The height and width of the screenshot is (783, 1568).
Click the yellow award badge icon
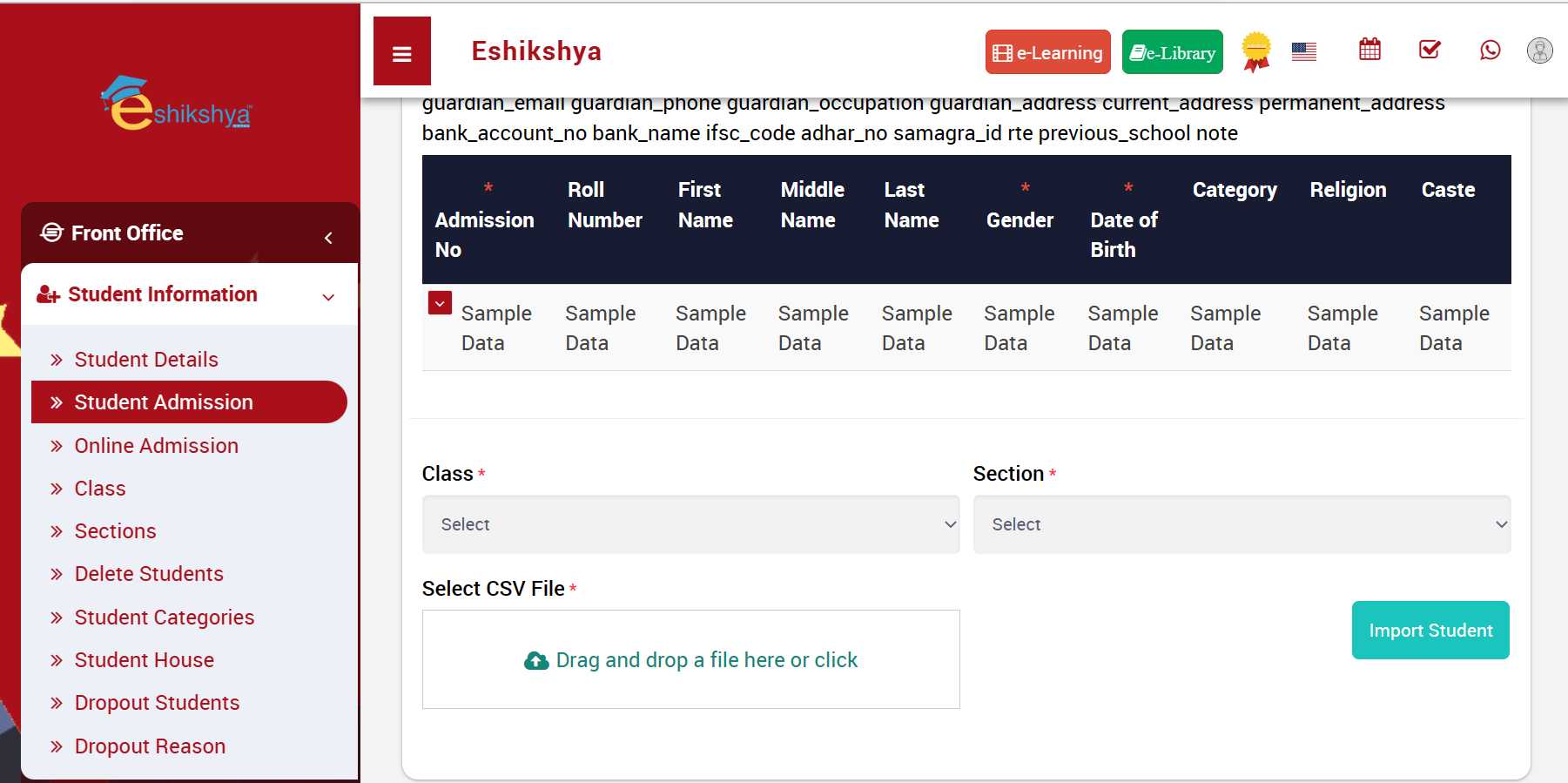[1255, 51]
